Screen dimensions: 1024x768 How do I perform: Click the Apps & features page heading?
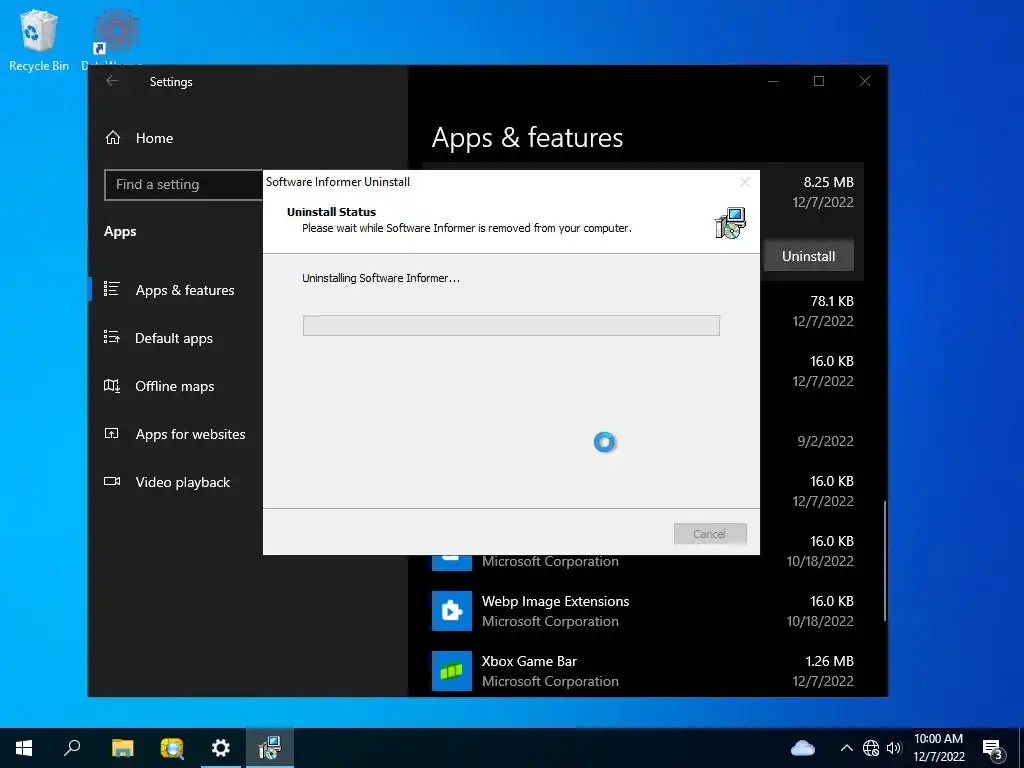[527, 138]
